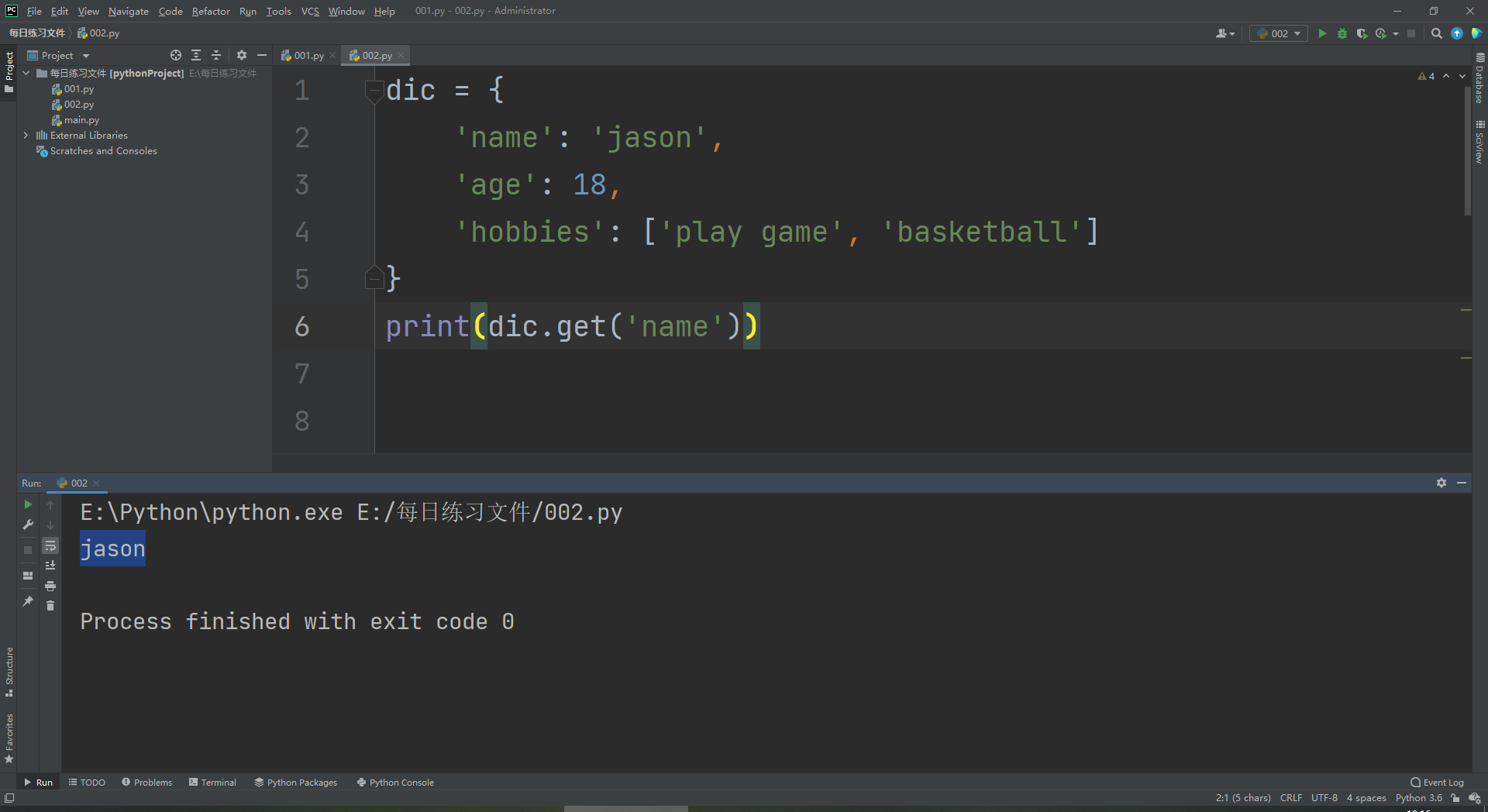Clear all console output with trash icon

coord(50,606)
